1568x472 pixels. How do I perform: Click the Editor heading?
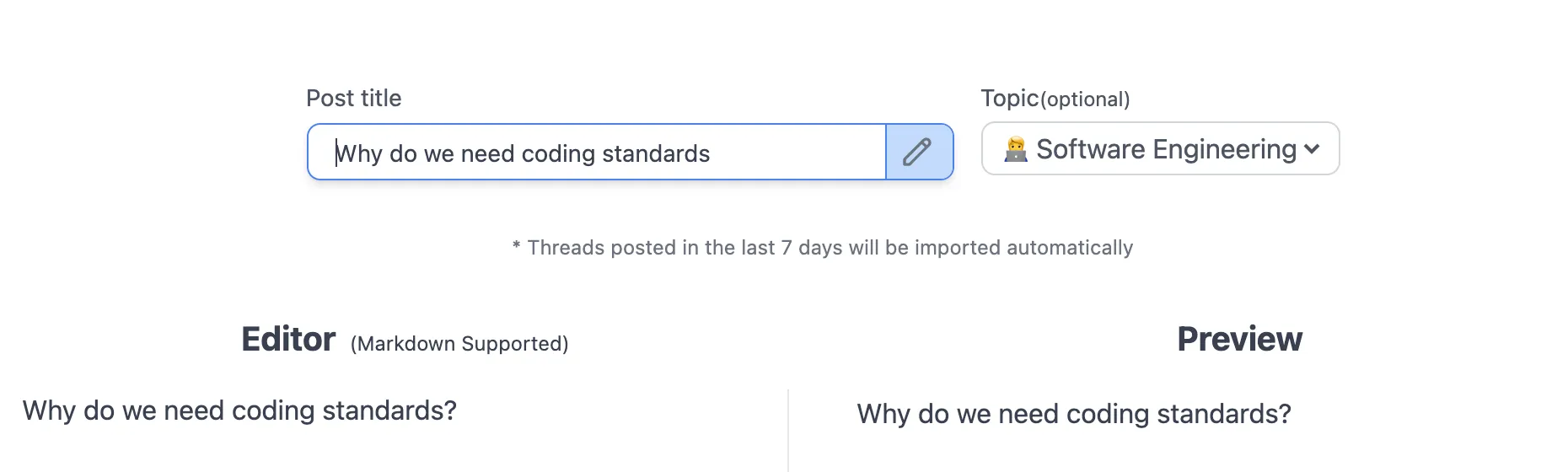[x=288, y=339]
